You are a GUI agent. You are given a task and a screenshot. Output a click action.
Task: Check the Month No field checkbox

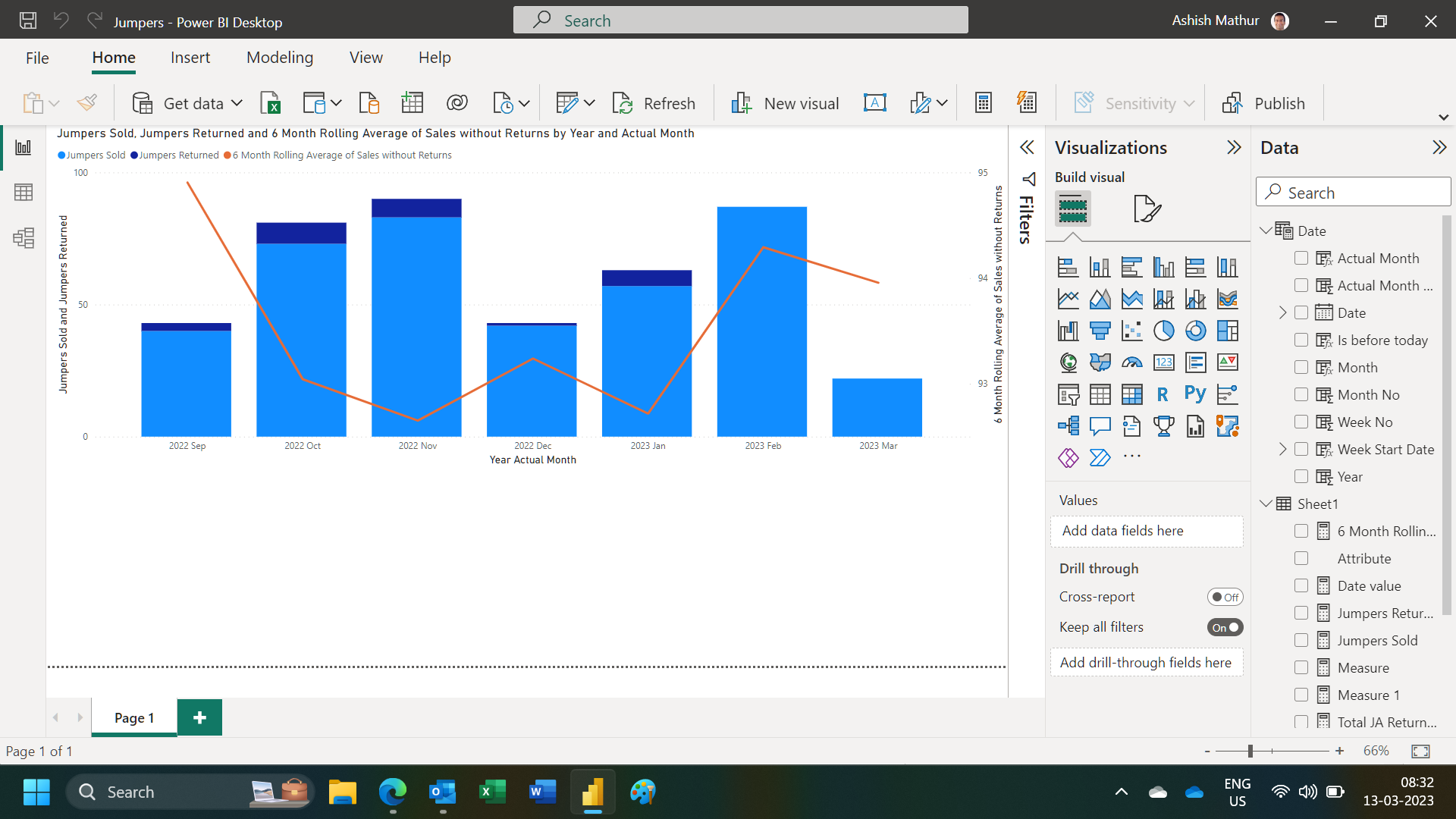click(x=1301, y=394)
